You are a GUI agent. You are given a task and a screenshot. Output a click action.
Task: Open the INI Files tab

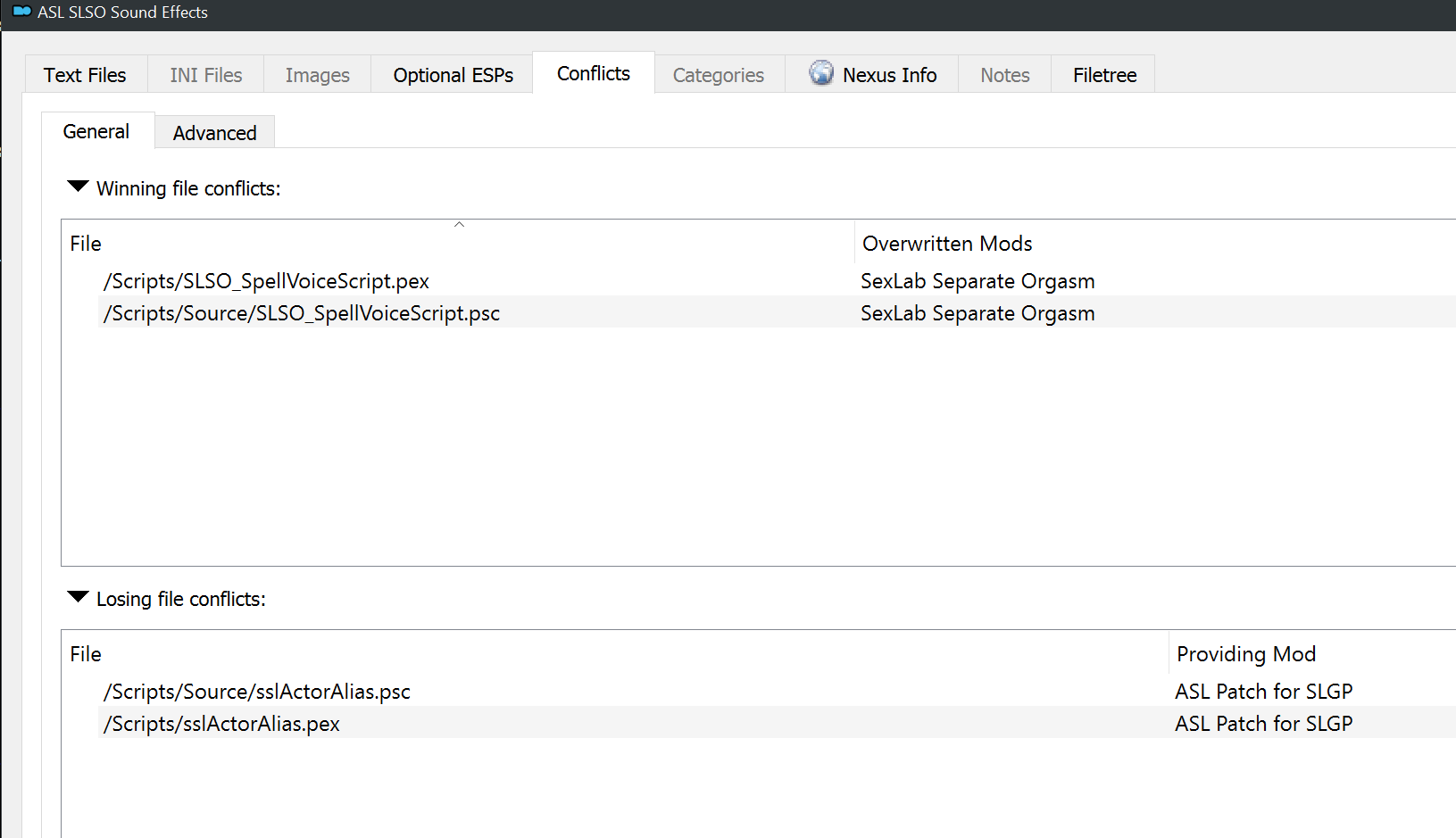[206, 75]
